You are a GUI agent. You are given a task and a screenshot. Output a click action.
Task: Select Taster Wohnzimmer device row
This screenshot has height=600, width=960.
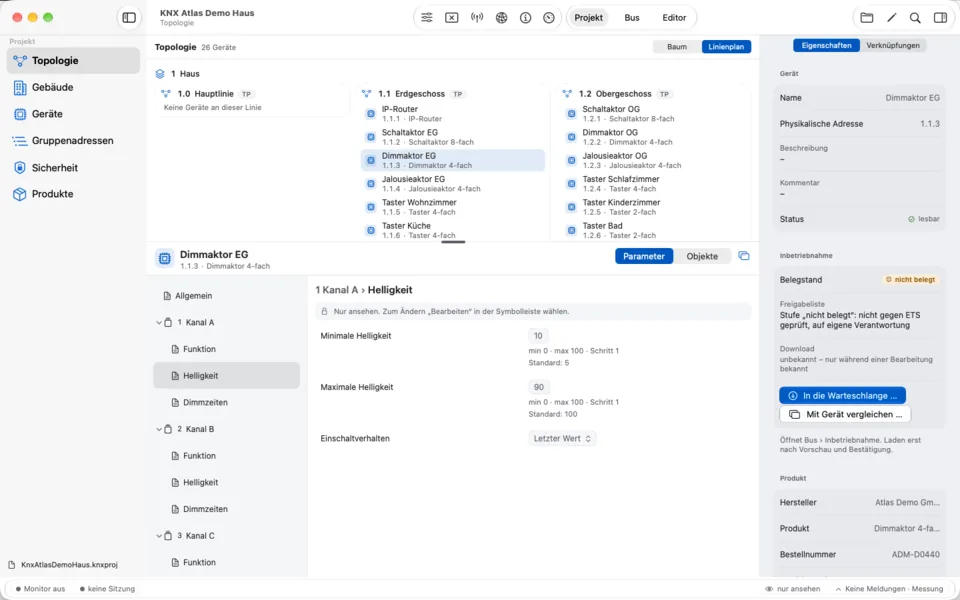coord(453,207)
